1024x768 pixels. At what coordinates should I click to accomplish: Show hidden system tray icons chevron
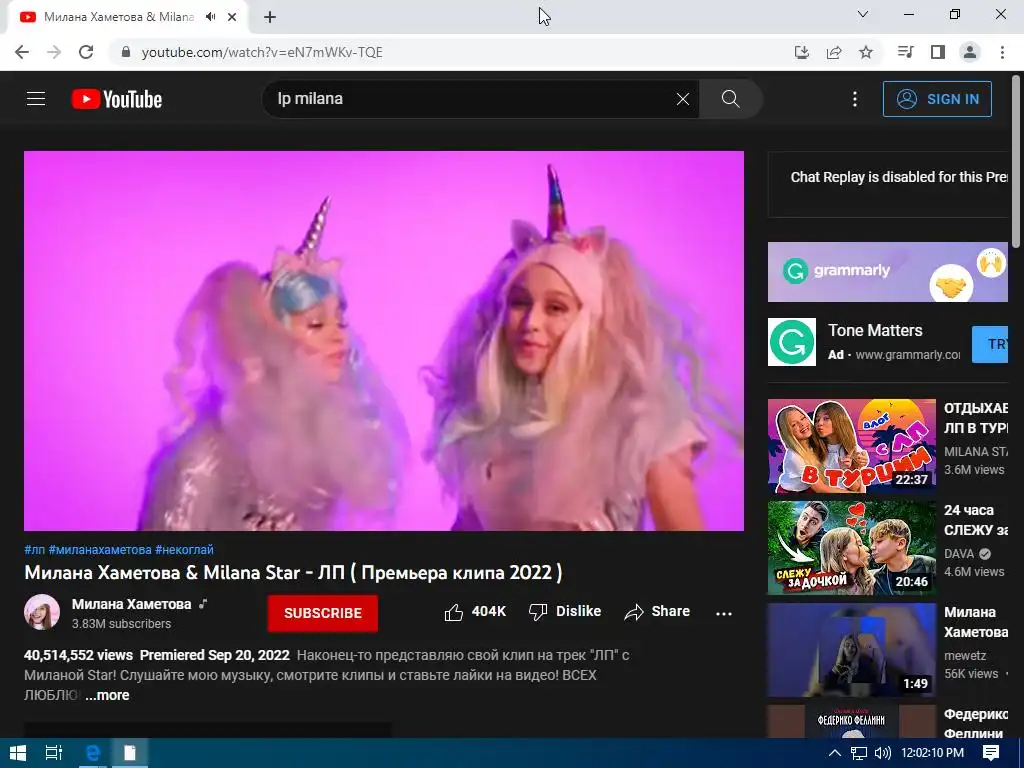point(835,753)
